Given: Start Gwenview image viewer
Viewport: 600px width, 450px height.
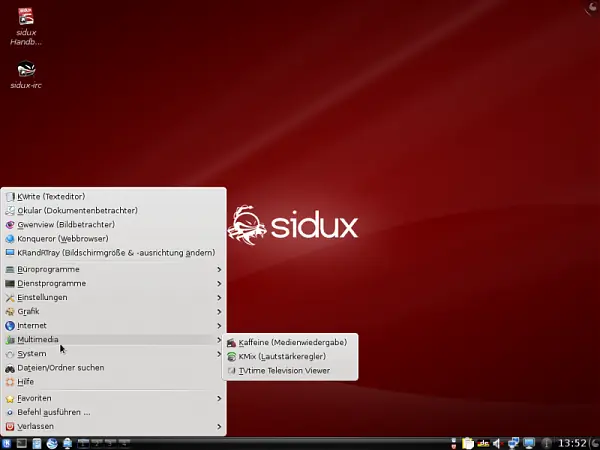Looking at the screenshot, I should (113, 225).
